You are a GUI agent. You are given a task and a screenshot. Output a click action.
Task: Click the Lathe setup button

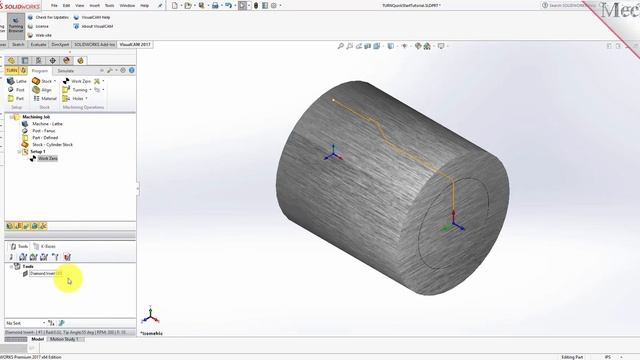(17, 81)
